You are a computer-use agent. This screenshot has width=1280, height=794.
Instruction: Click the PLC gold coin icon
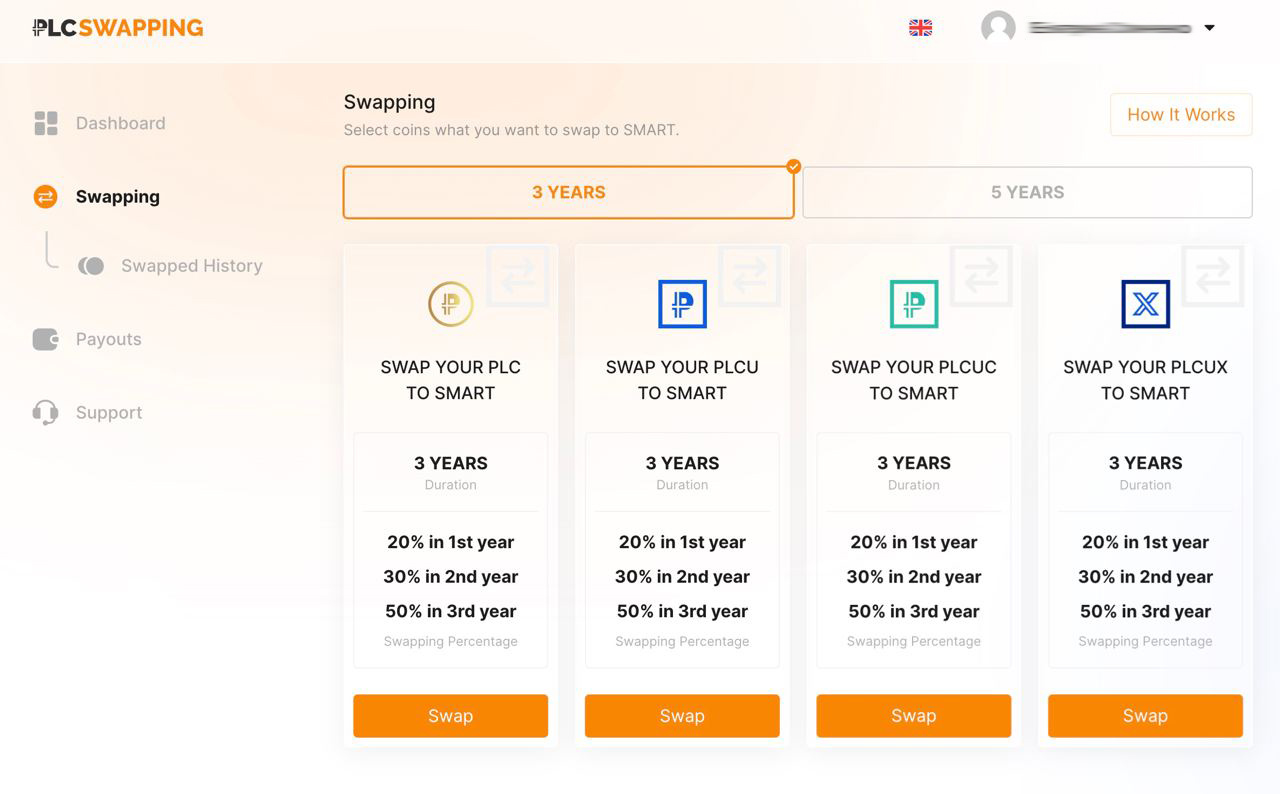click(450, 304)
